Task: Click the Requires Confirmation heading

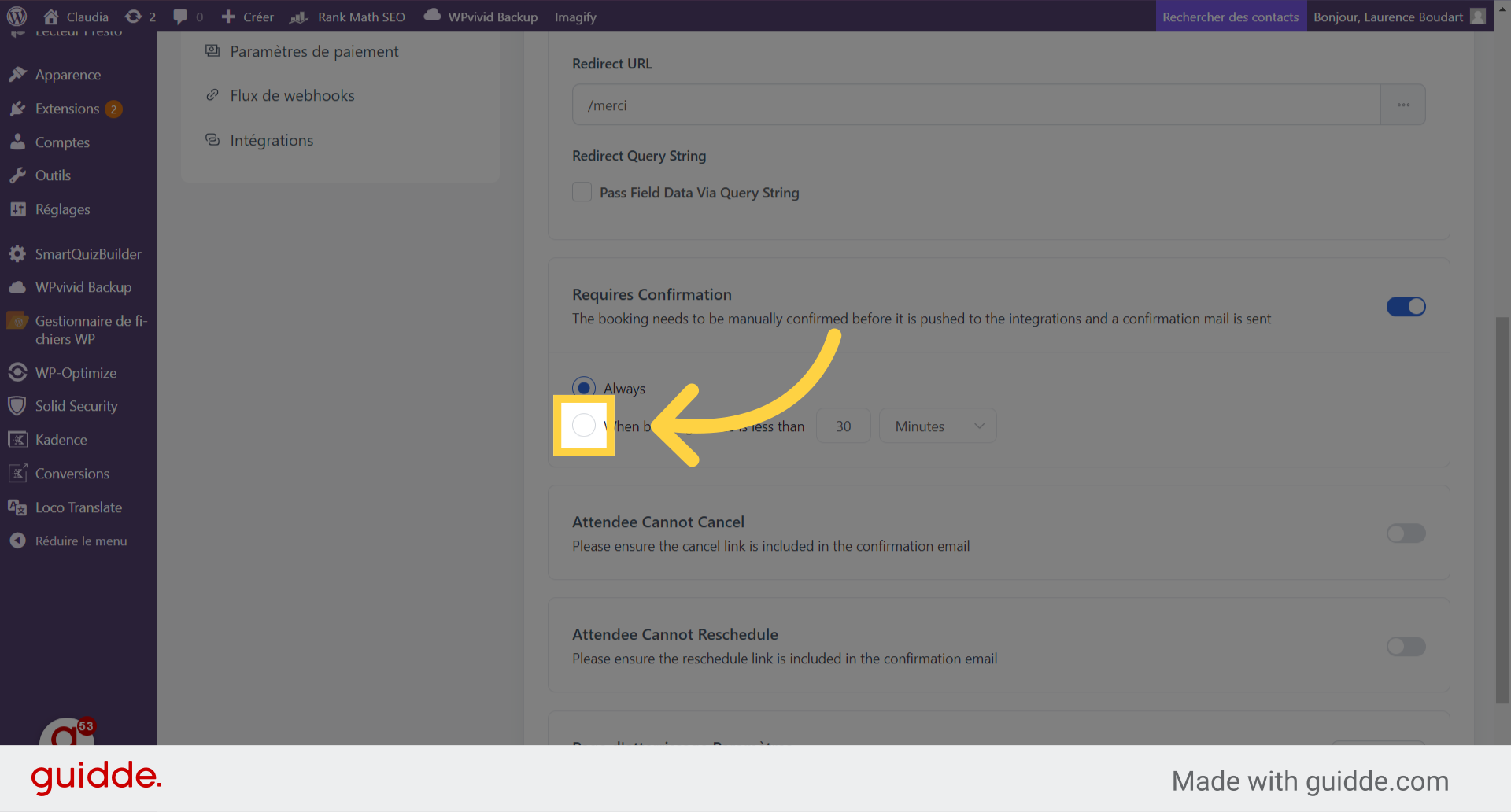Action: 652,294
